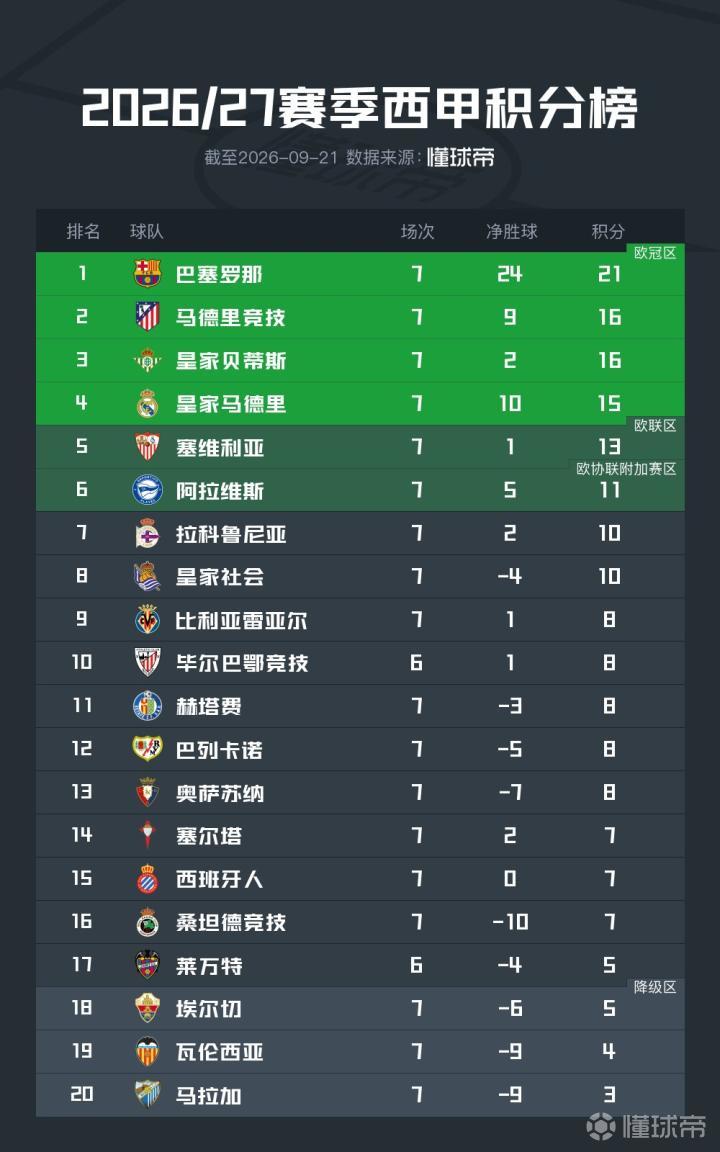Click the 皇家贝蒂斯 team name
The width and height of the screenshot is (720, 1152).
(231, 361)
